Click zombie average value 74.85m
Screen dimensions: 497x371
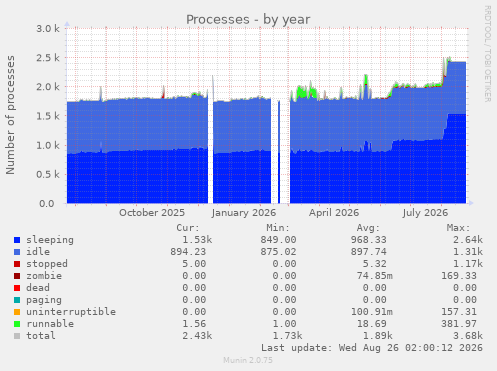click(375, 276)
